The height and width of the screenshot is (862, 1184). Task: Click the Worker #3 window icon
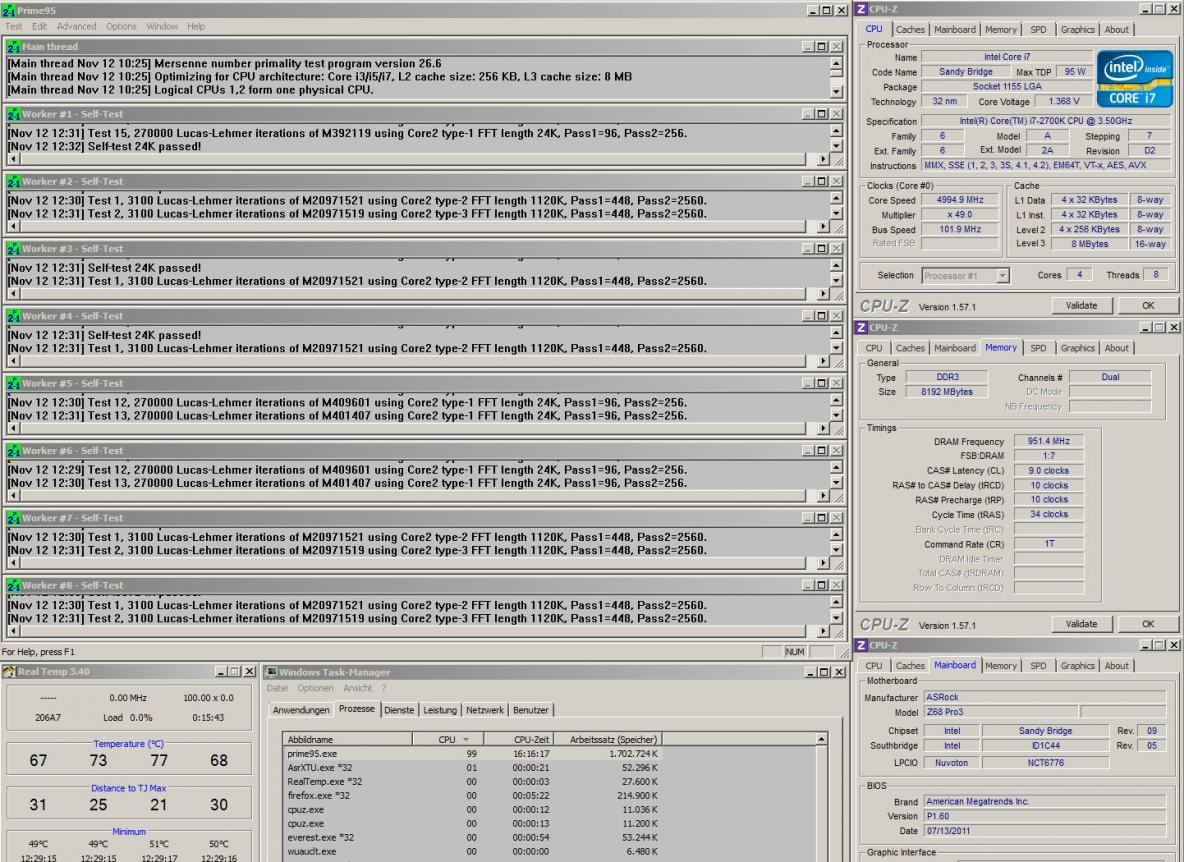pos(14,248)
